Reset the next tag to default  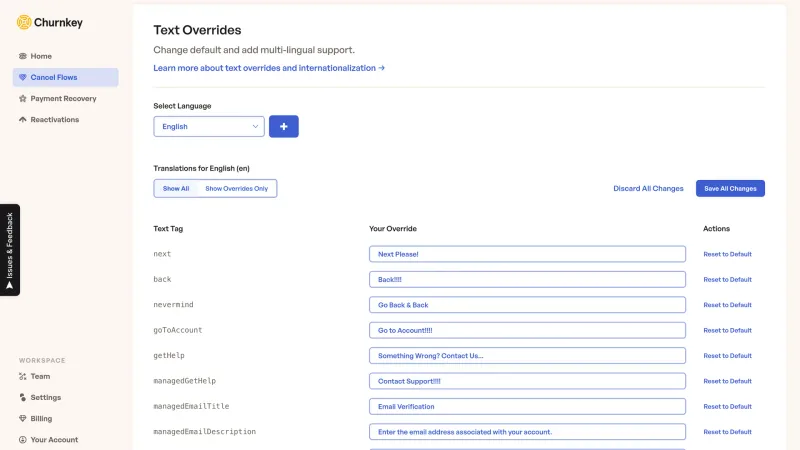727,254
